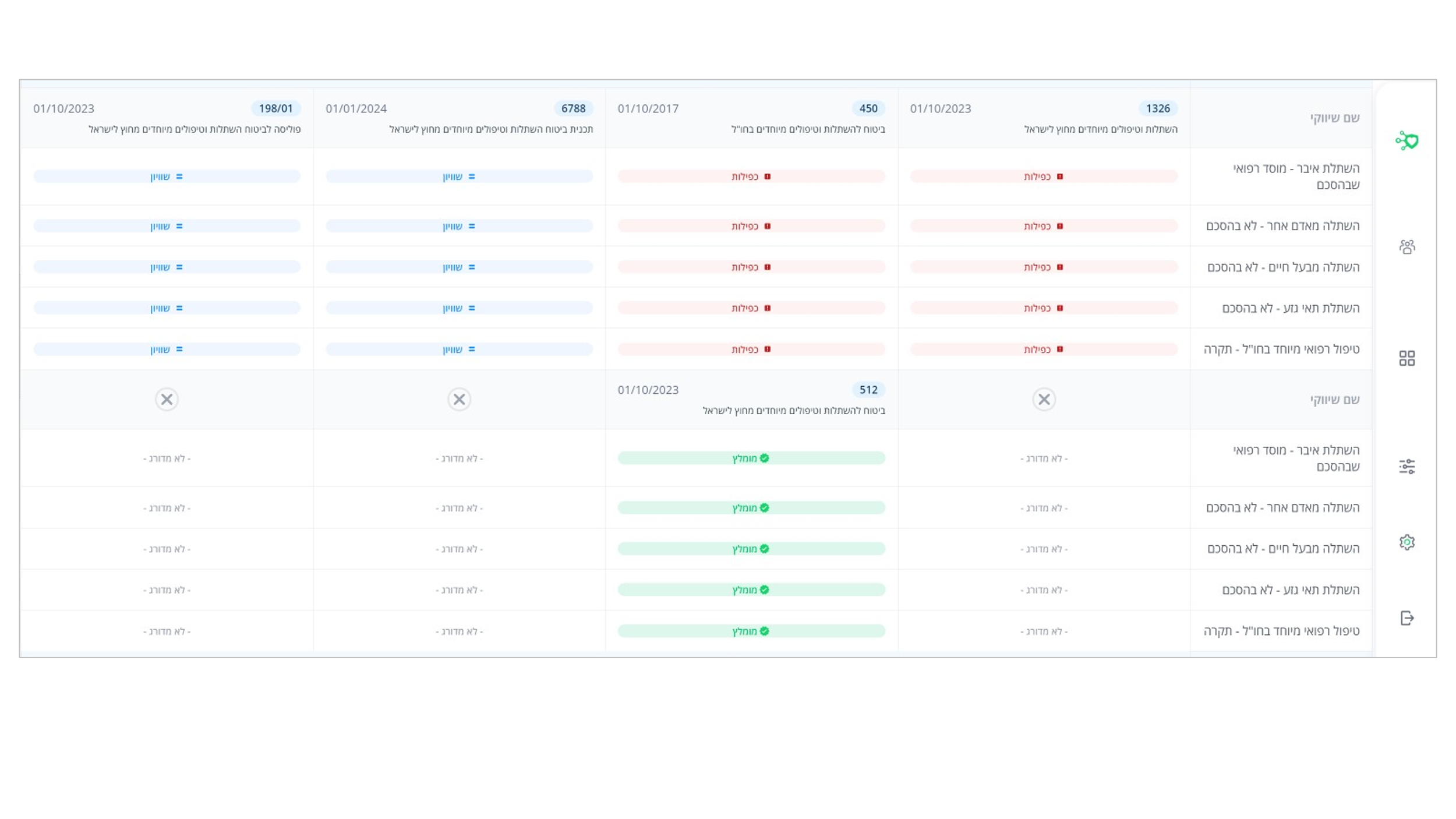Dismiss the 6788 plan comparison column
This screenshot has width=1456, height=819.
click(459, 400)
